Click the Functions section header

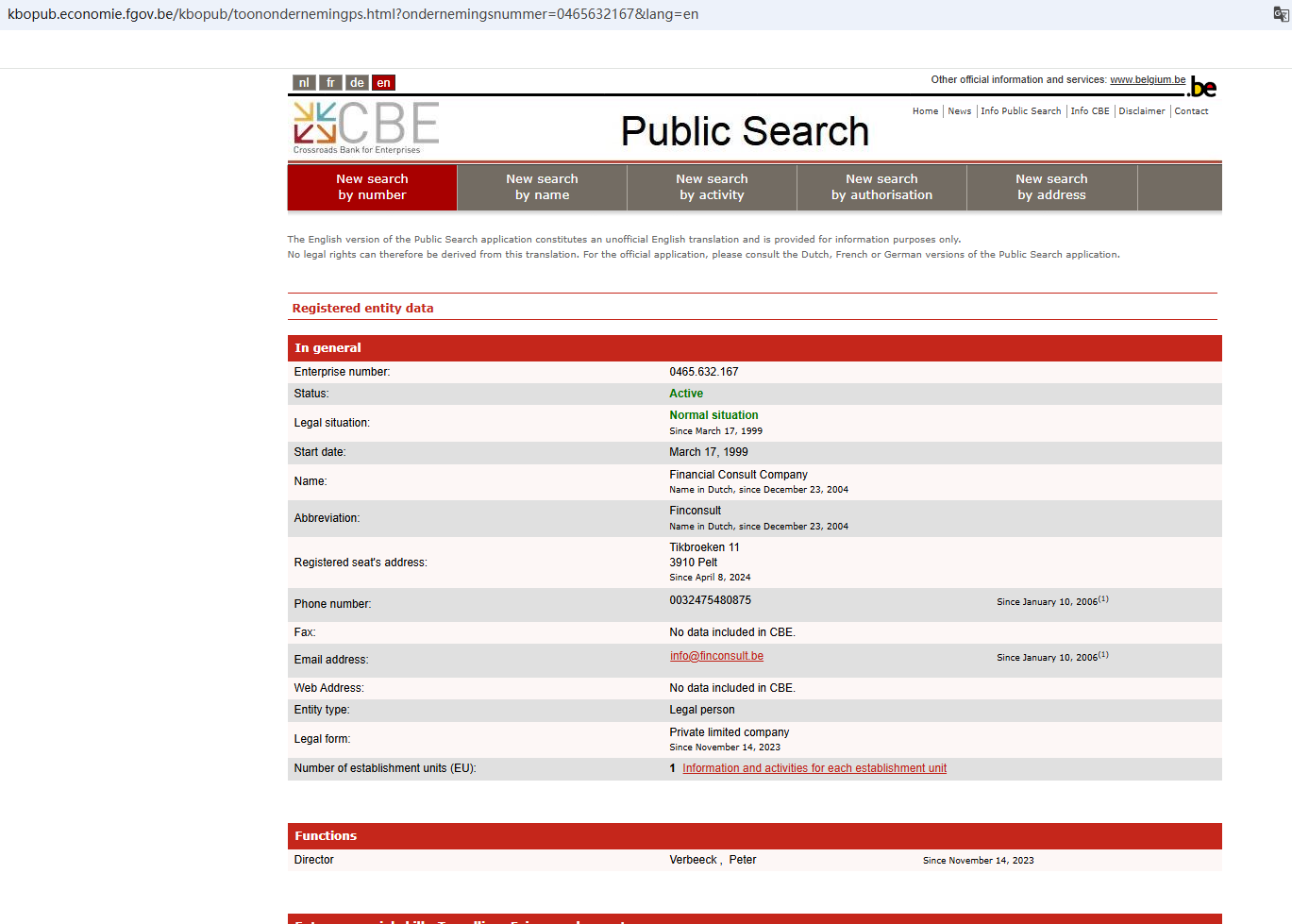tap(755, 836)
